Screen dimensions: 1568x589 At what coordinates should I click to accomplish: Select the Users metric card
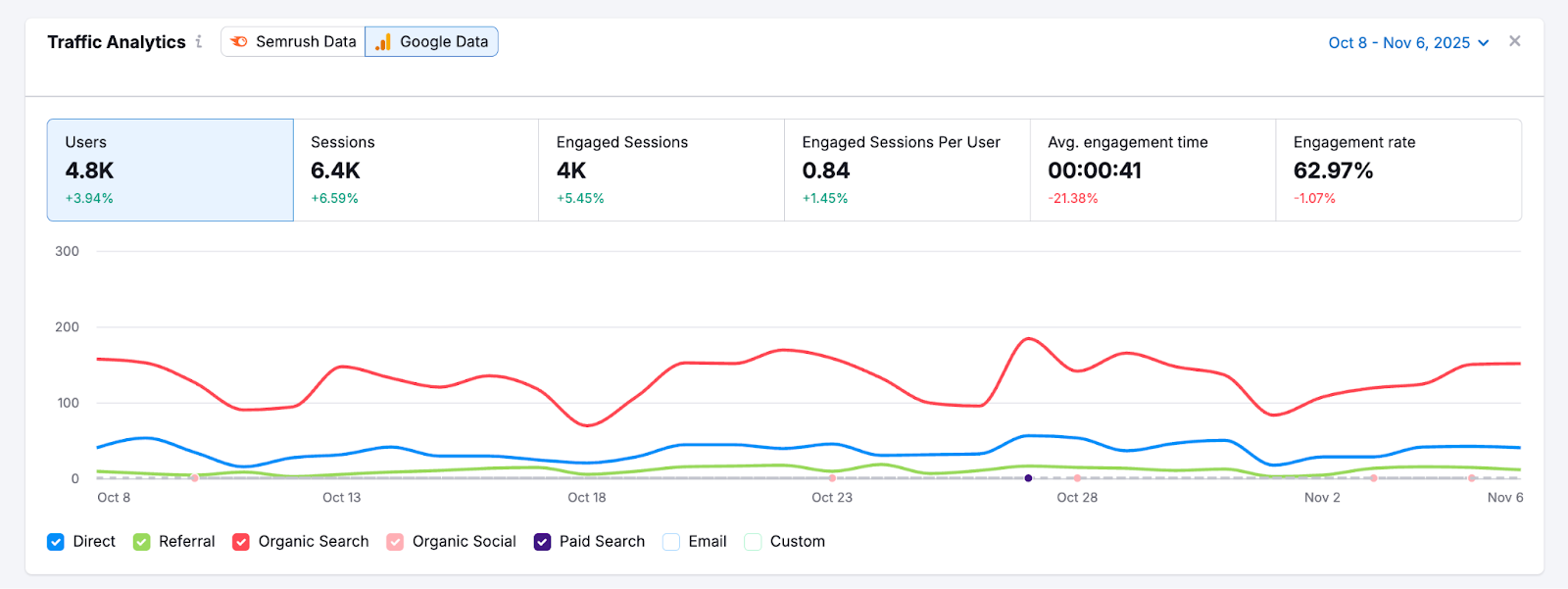pos(171,170)
